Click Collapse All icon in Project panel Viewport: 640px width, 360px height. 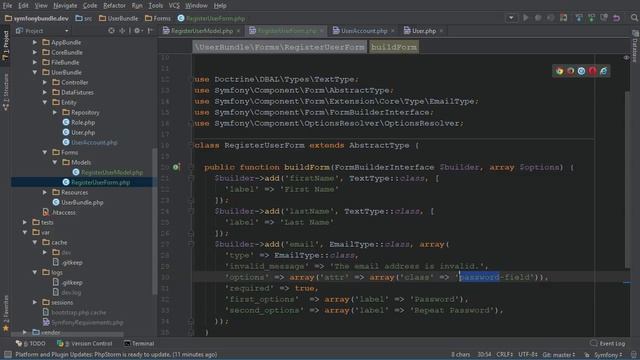122,31
